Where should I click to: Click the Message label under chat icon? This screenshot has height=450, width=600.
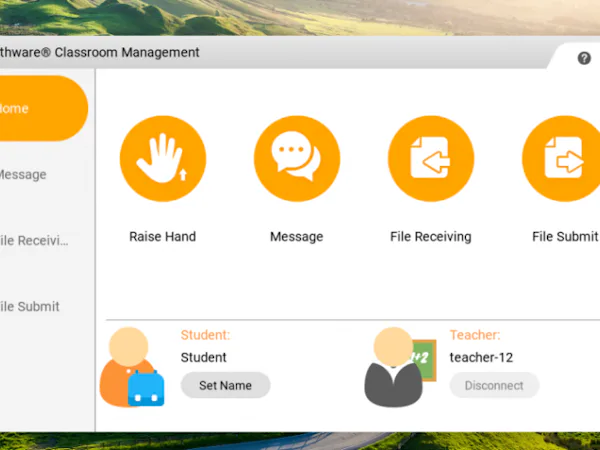[297, 236]
